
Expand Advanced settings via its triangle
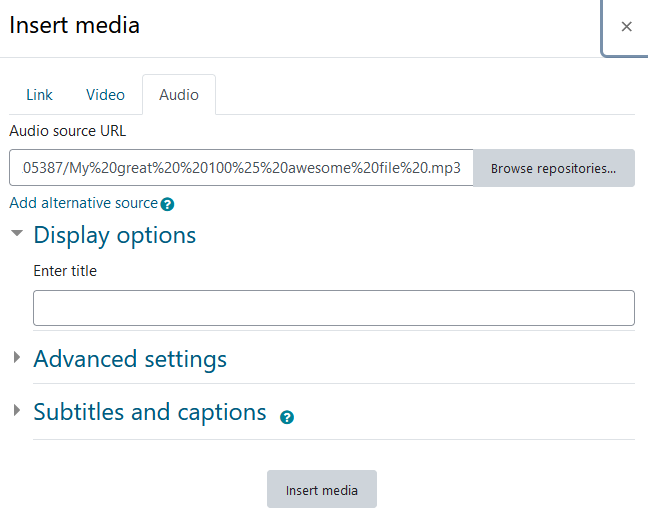[17, 357]
